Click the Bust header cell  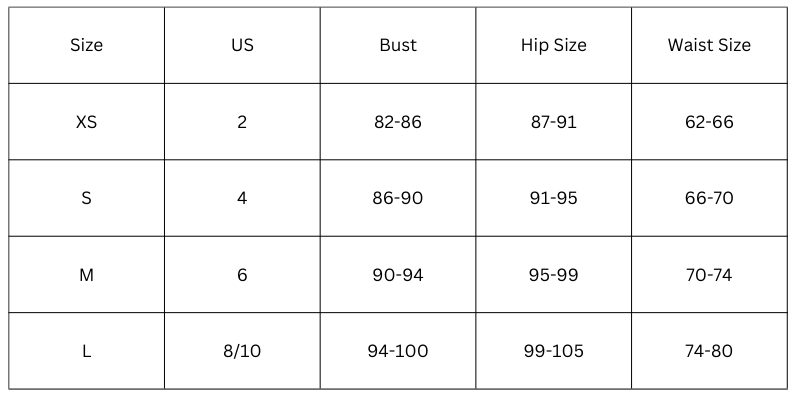pyautogui.click(x=398, y=45)
